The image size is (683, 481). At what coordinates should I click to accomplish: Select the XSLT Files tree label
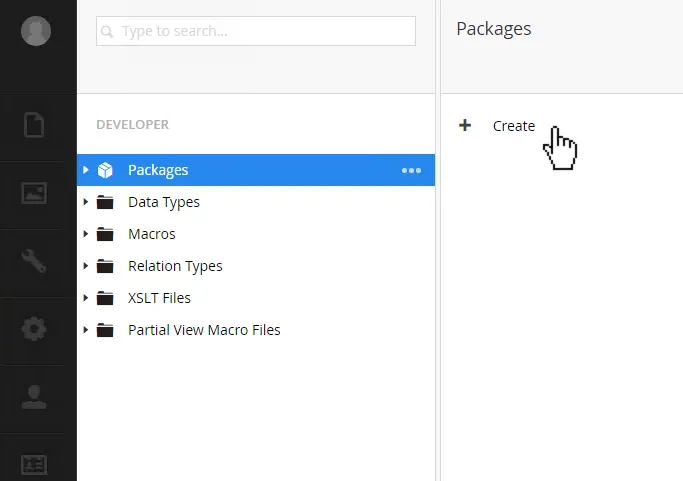click(159, 298)
